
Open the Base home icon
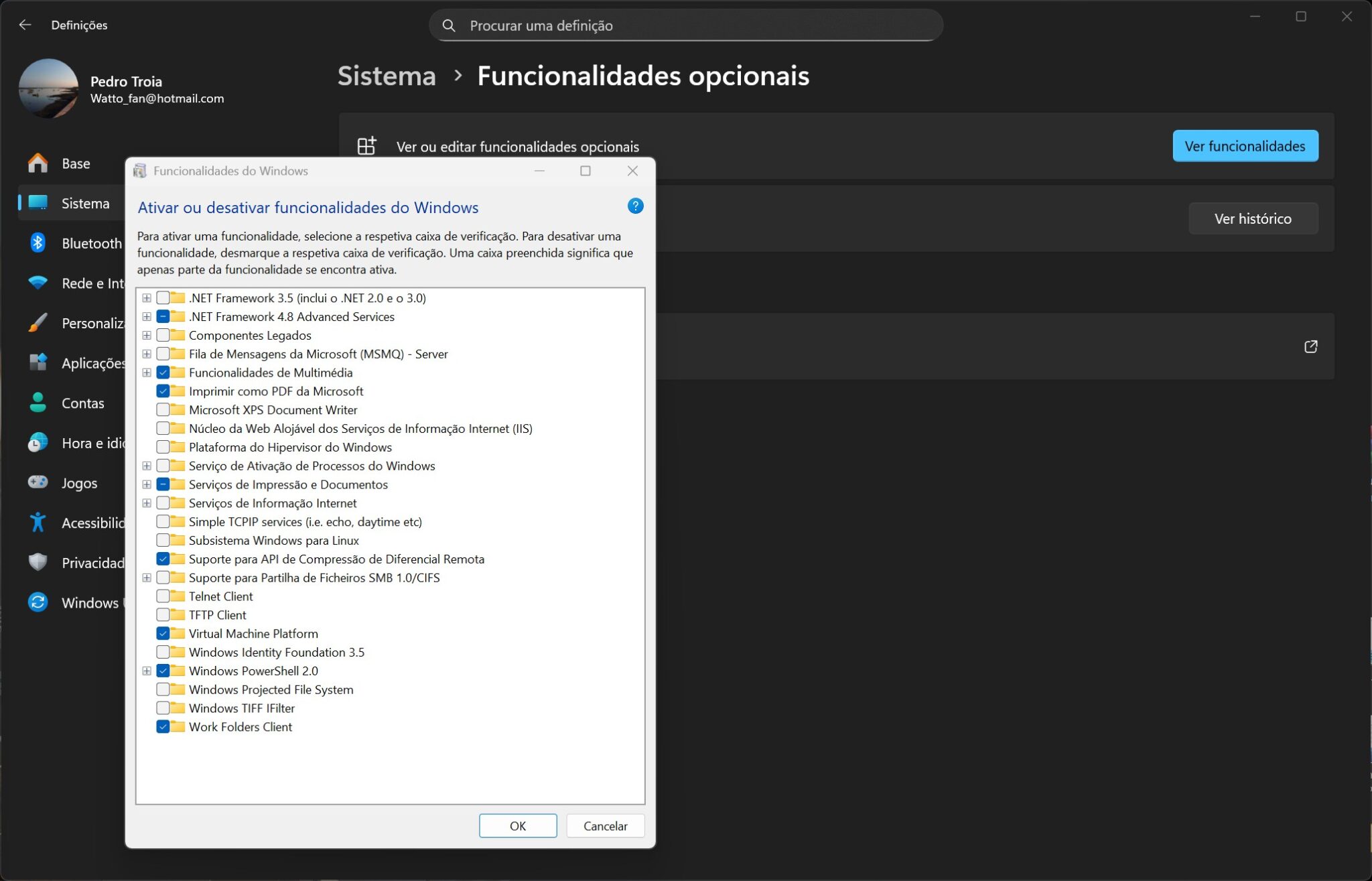coord(38,163)
